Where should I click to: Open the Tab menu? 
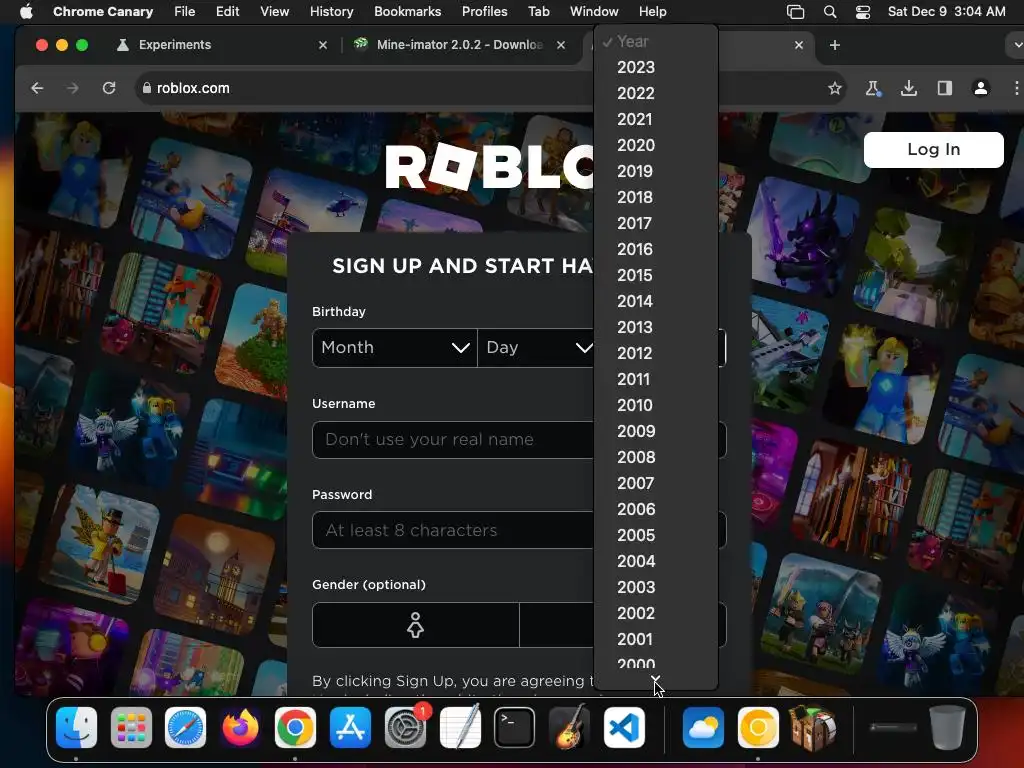539,12
